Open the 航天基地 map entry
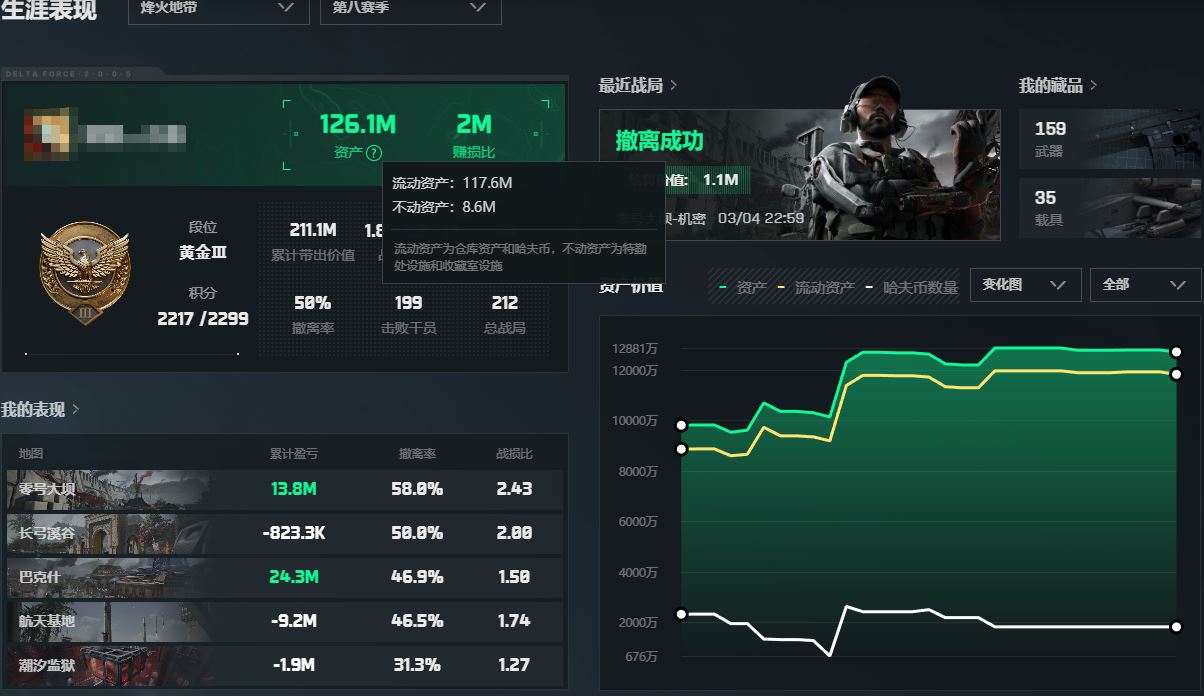This screenshot has width=1204, height=696. click(108, 621)
